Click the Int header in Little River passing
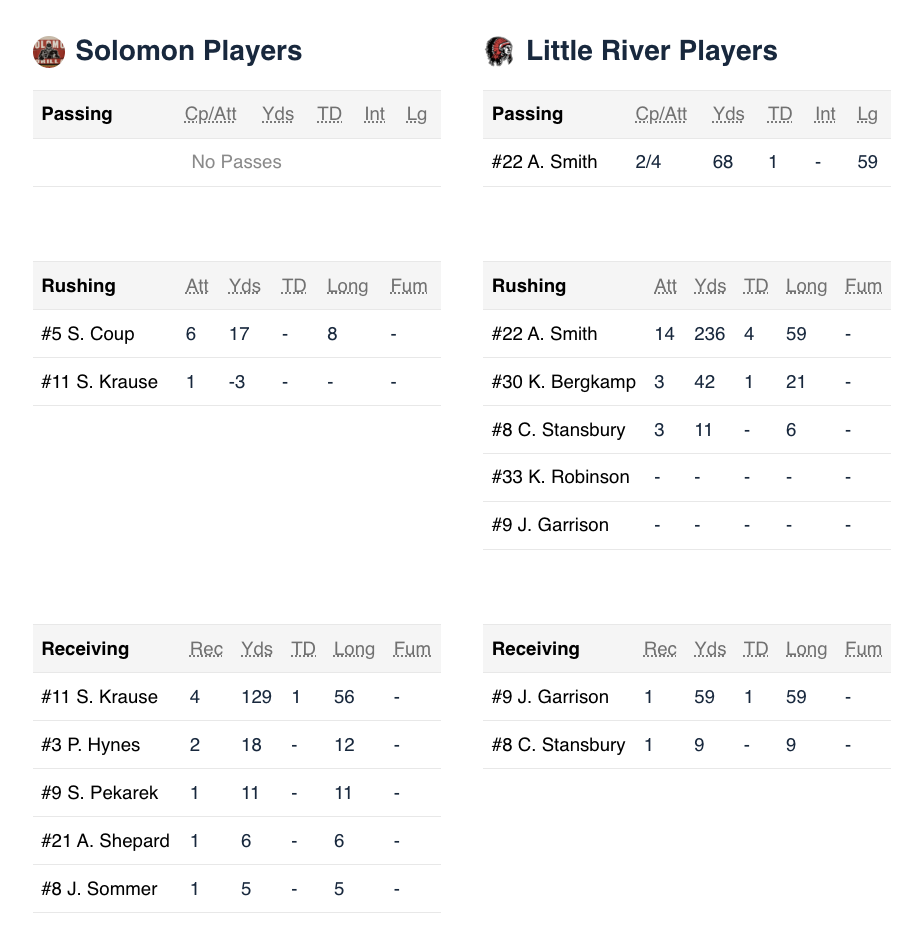This screenshot has width=908, height=934. pyautogui.click(x=825, y=114)
